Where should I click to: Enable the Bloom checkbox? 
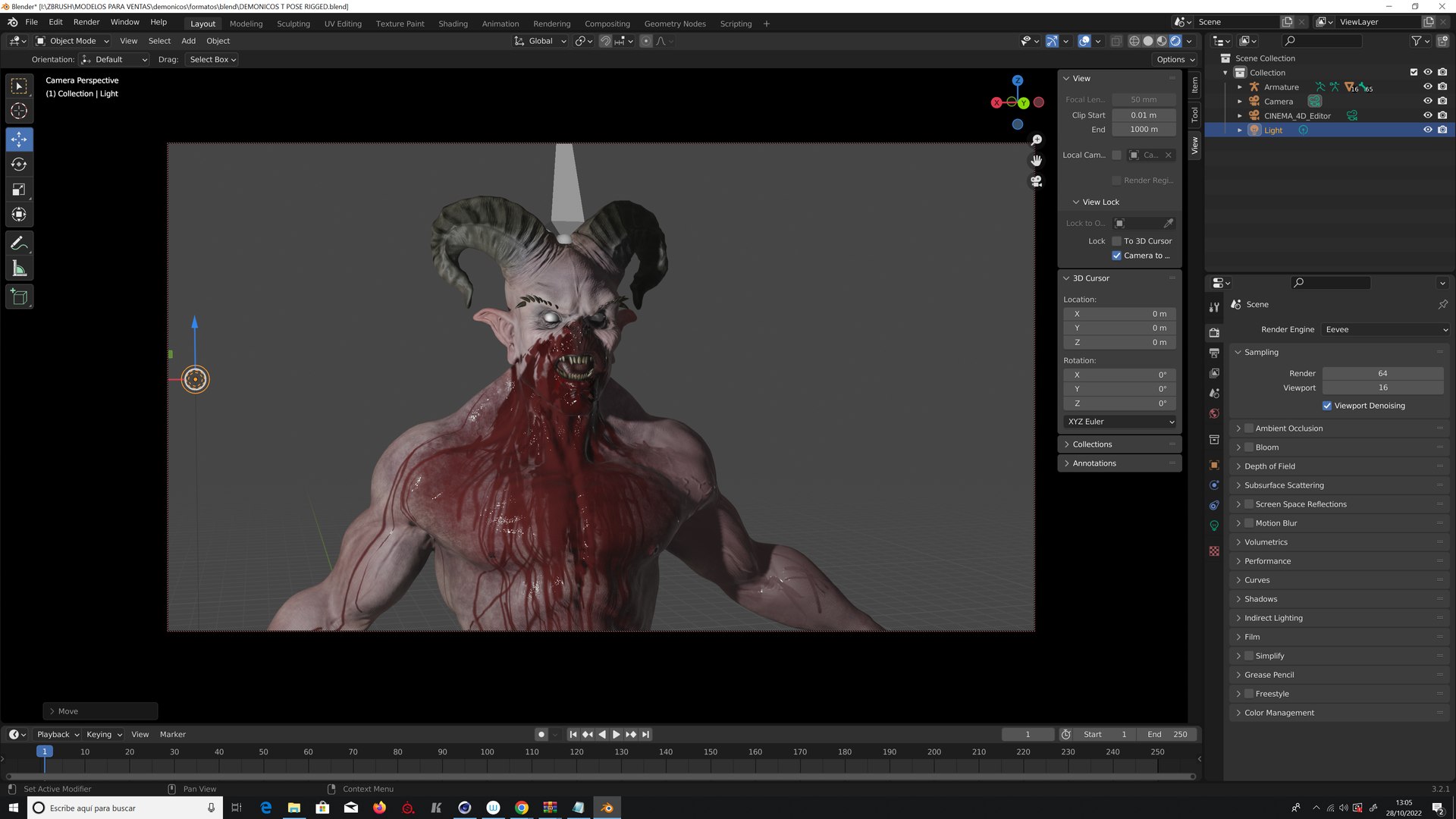[1249, 447]
